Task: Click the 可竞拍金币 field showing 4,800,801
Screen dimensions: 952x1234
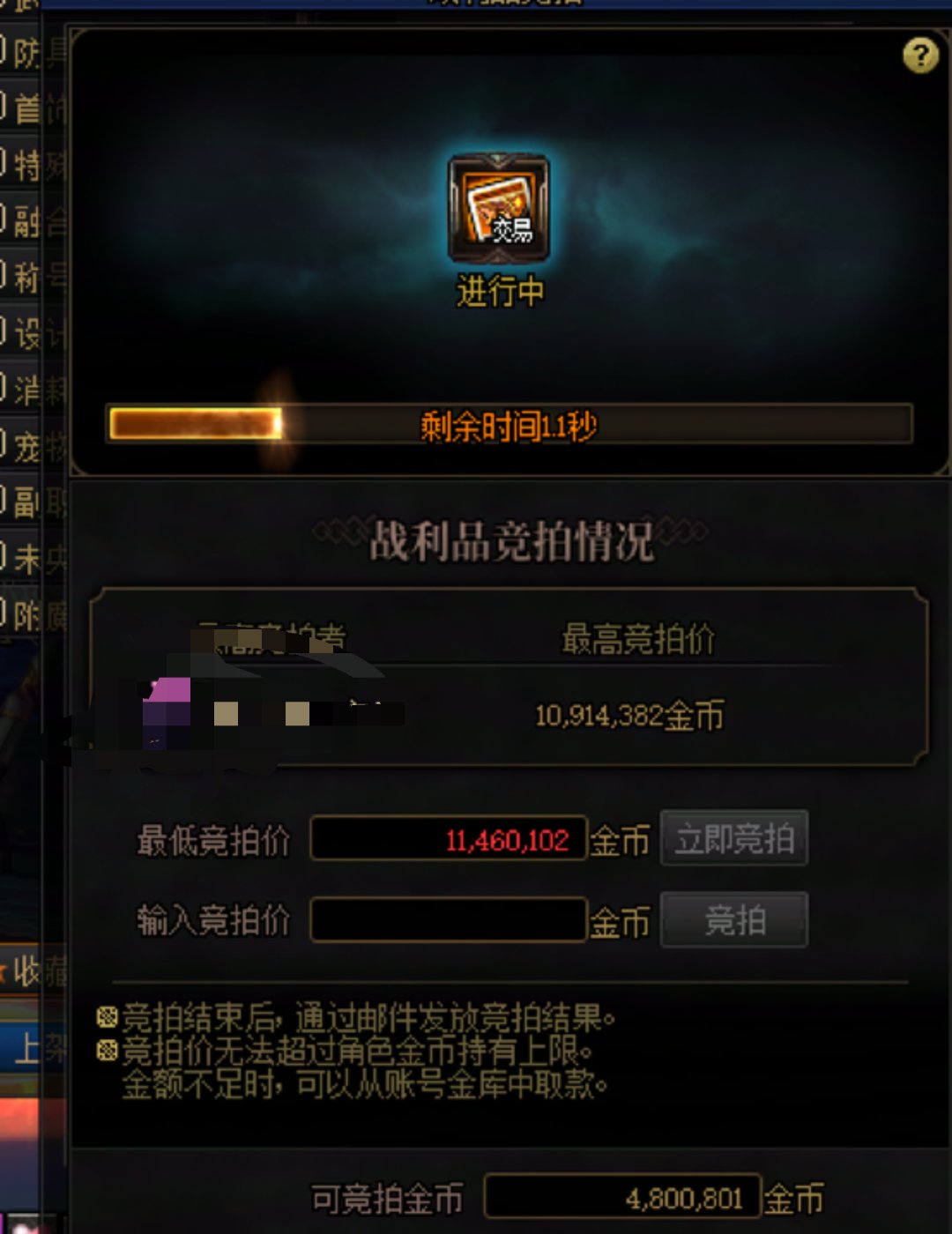Action: [622, 1198]
